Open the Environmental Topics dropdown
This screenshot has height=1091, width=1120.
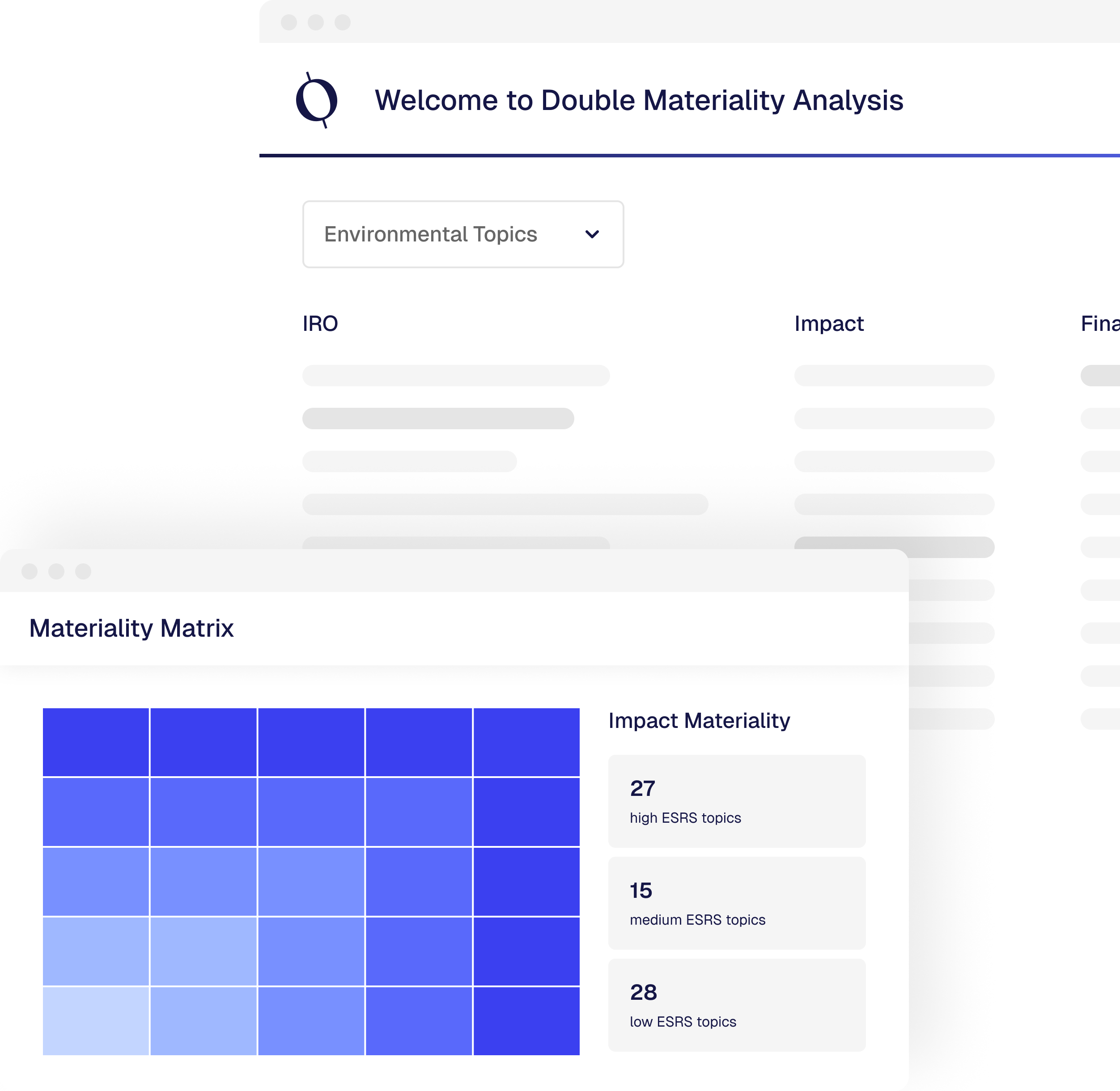[x=462, y=234]
